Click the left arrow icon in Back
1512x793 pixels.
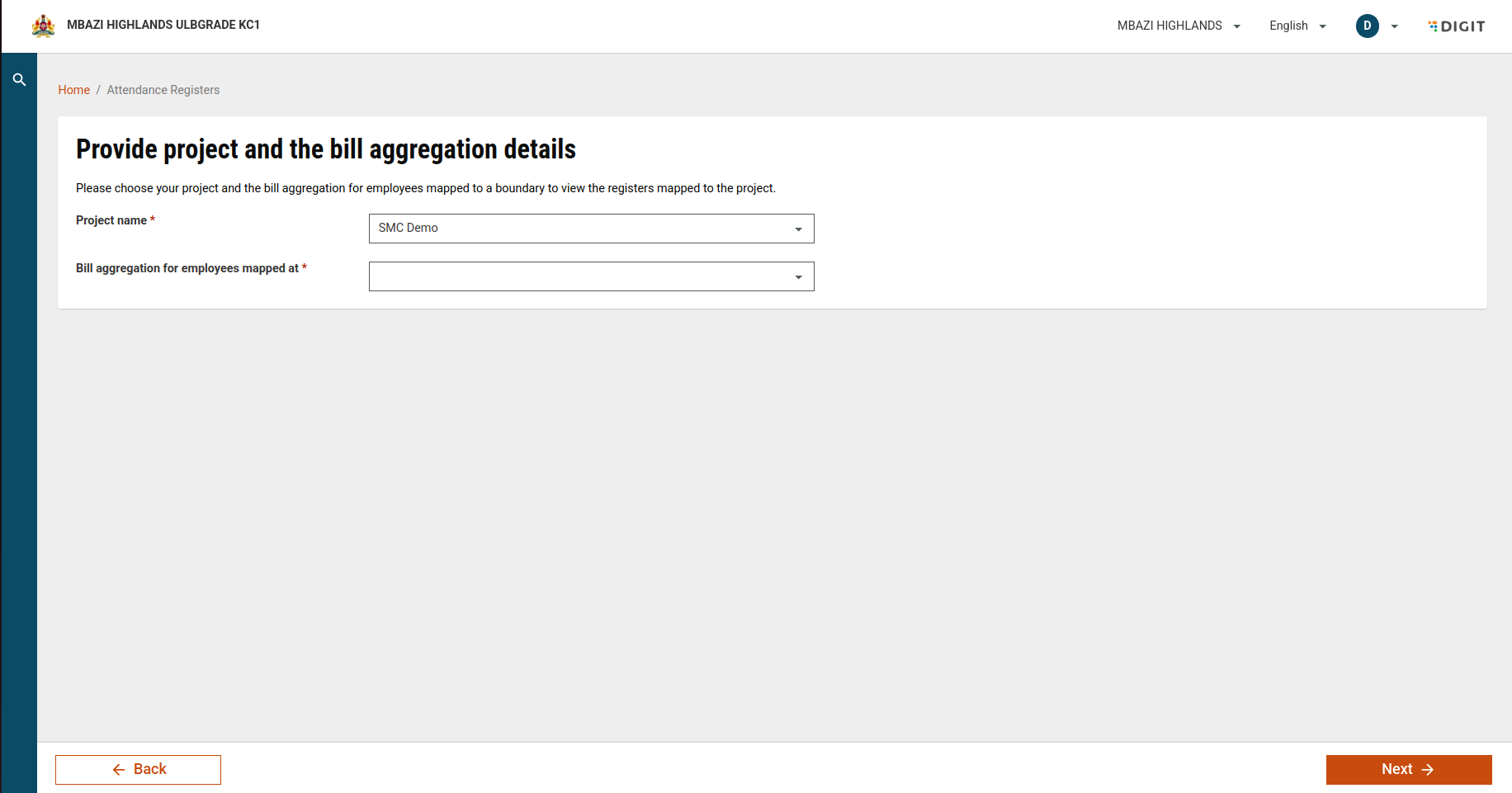(x=119, y=770)
